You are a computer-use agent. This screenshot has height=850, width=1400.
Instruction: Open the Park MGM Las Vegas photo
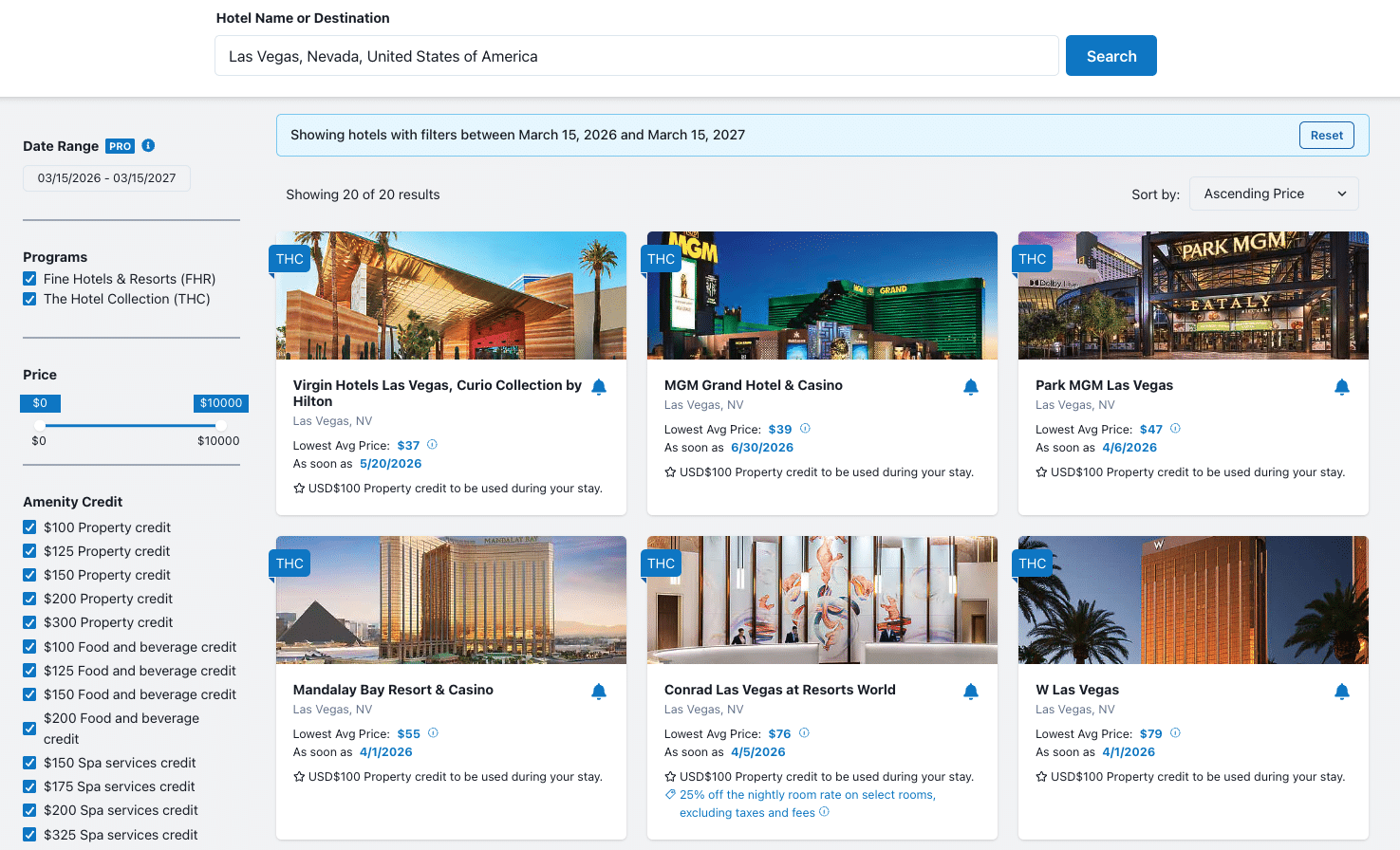(x=1193, y=296)
